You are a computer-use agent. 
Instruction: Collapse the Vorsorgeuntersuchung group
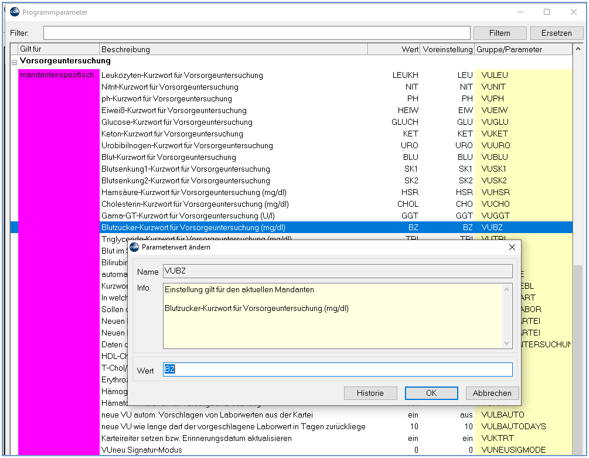point(14,62)
